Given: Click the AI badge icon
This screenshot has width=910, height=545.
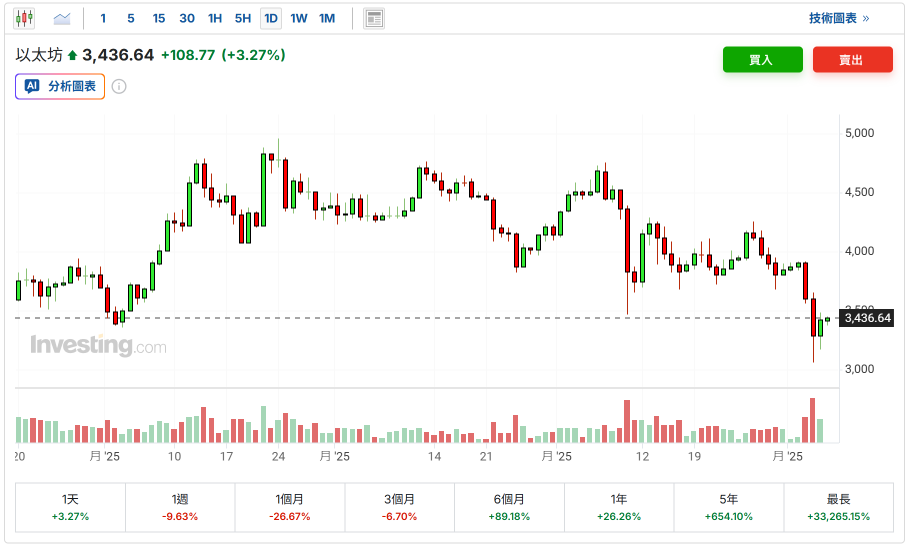Looking at the screenshot, I should [31, 87].
